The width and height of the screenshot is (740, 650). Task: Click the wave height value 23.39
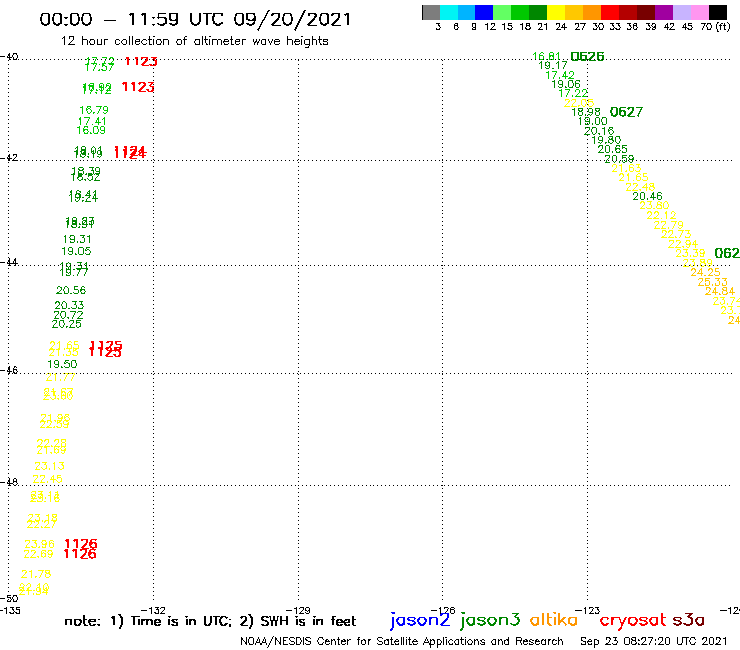point(690,253)
